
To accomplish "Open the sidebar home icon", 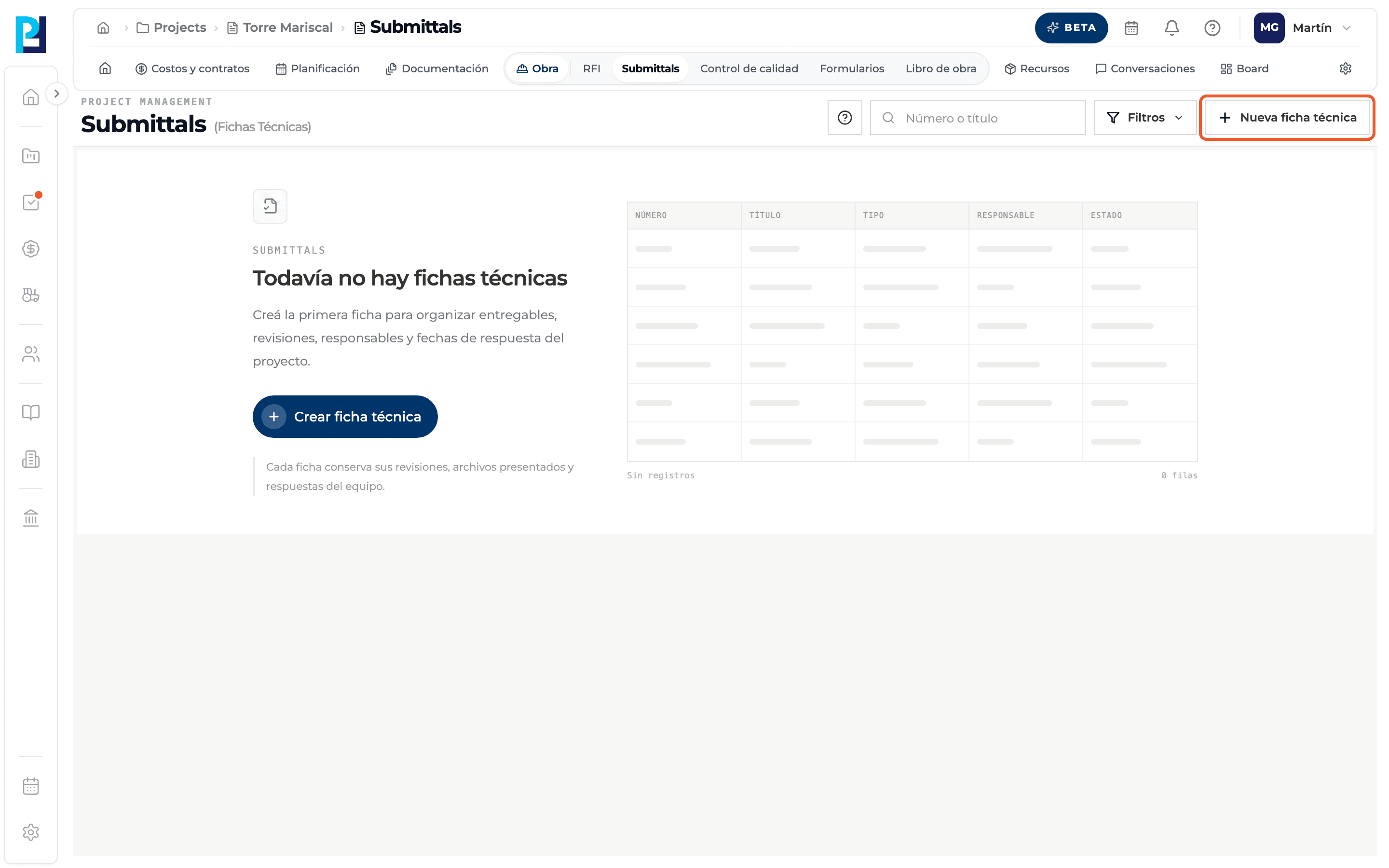I will (x=31, y=97).
